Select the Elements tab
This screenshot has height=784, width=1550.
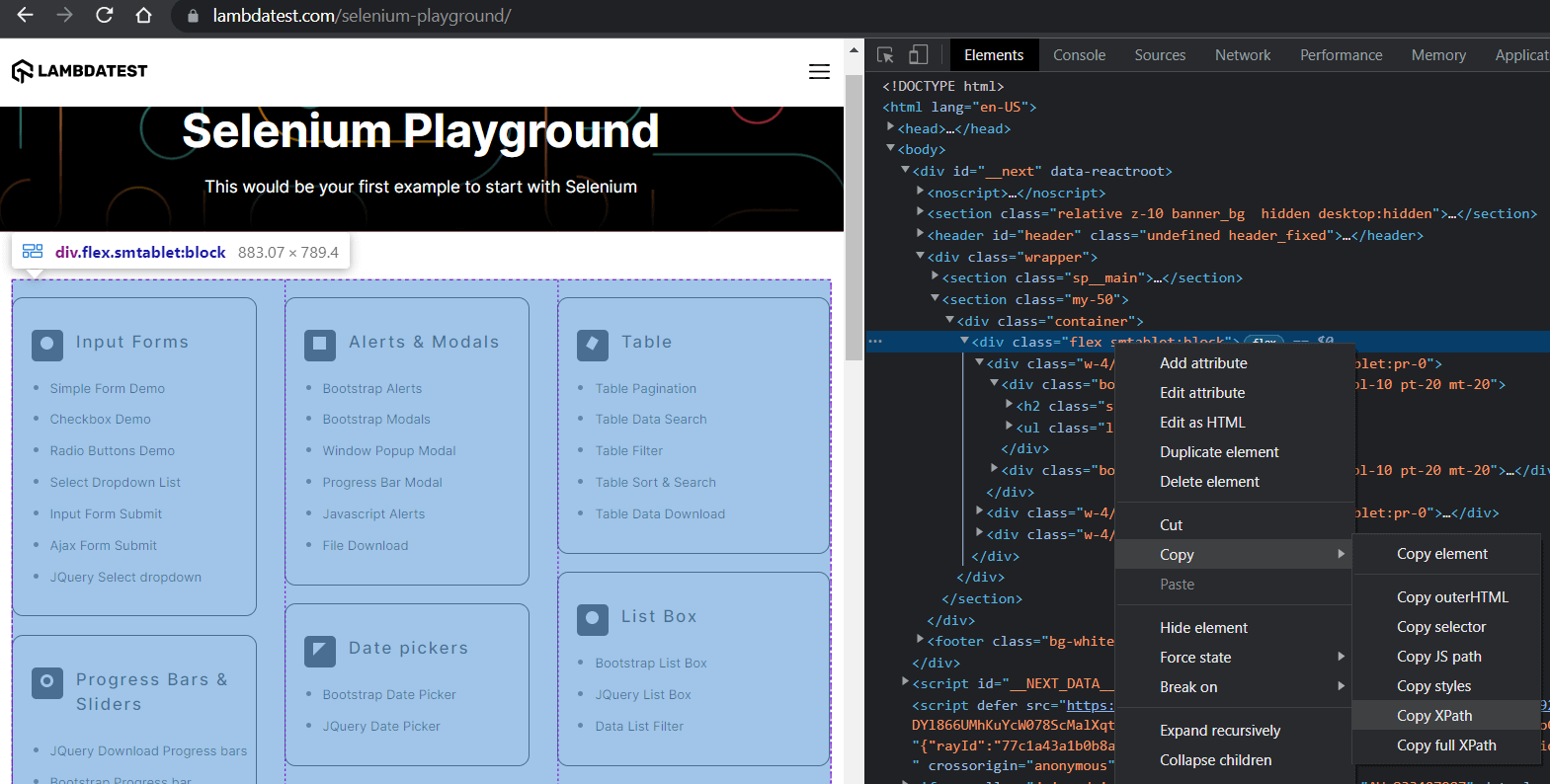coord(994,55)
